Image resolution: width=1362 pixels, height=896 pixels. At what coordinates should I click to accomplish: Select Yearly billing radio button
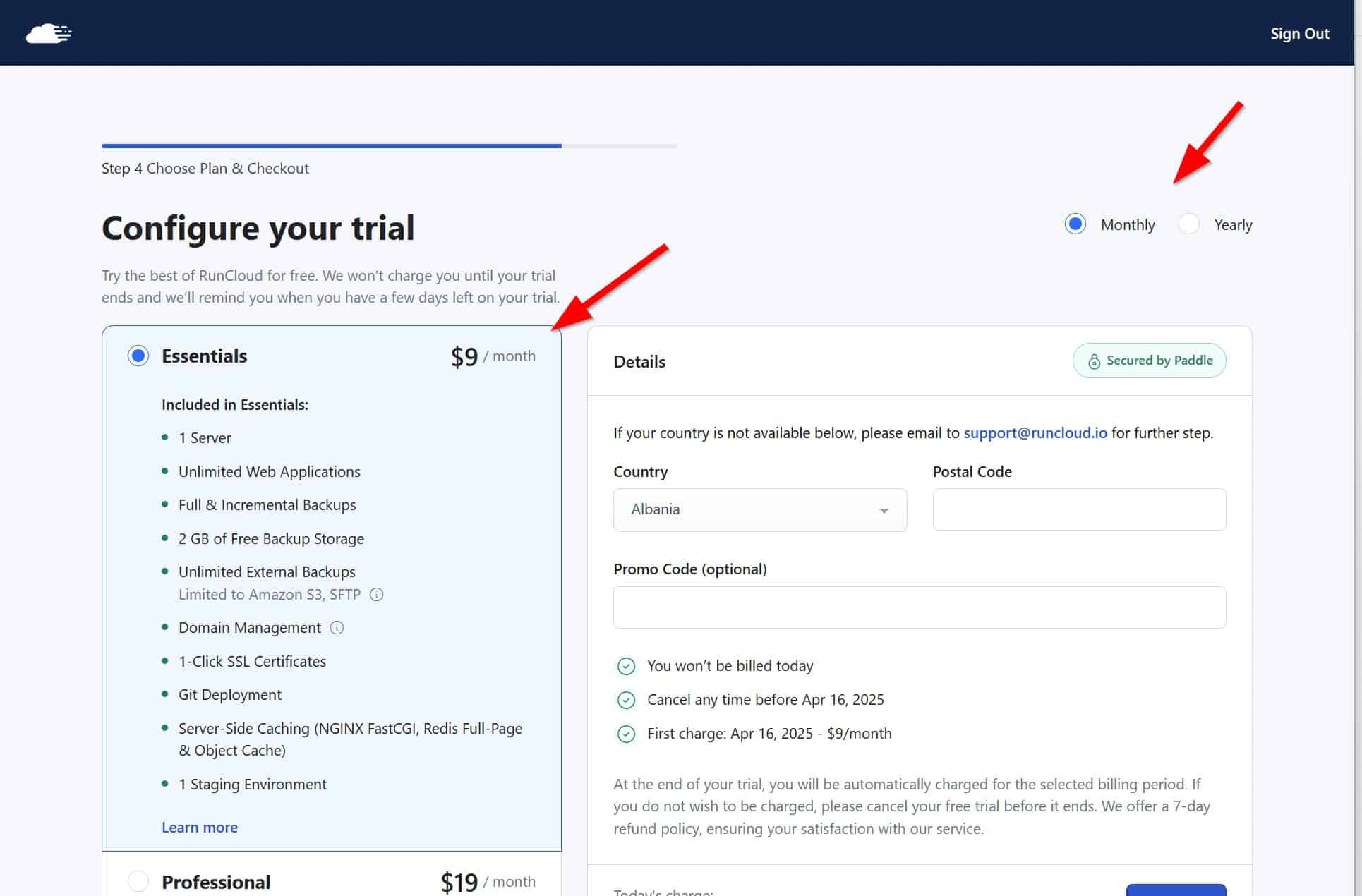1189,224
